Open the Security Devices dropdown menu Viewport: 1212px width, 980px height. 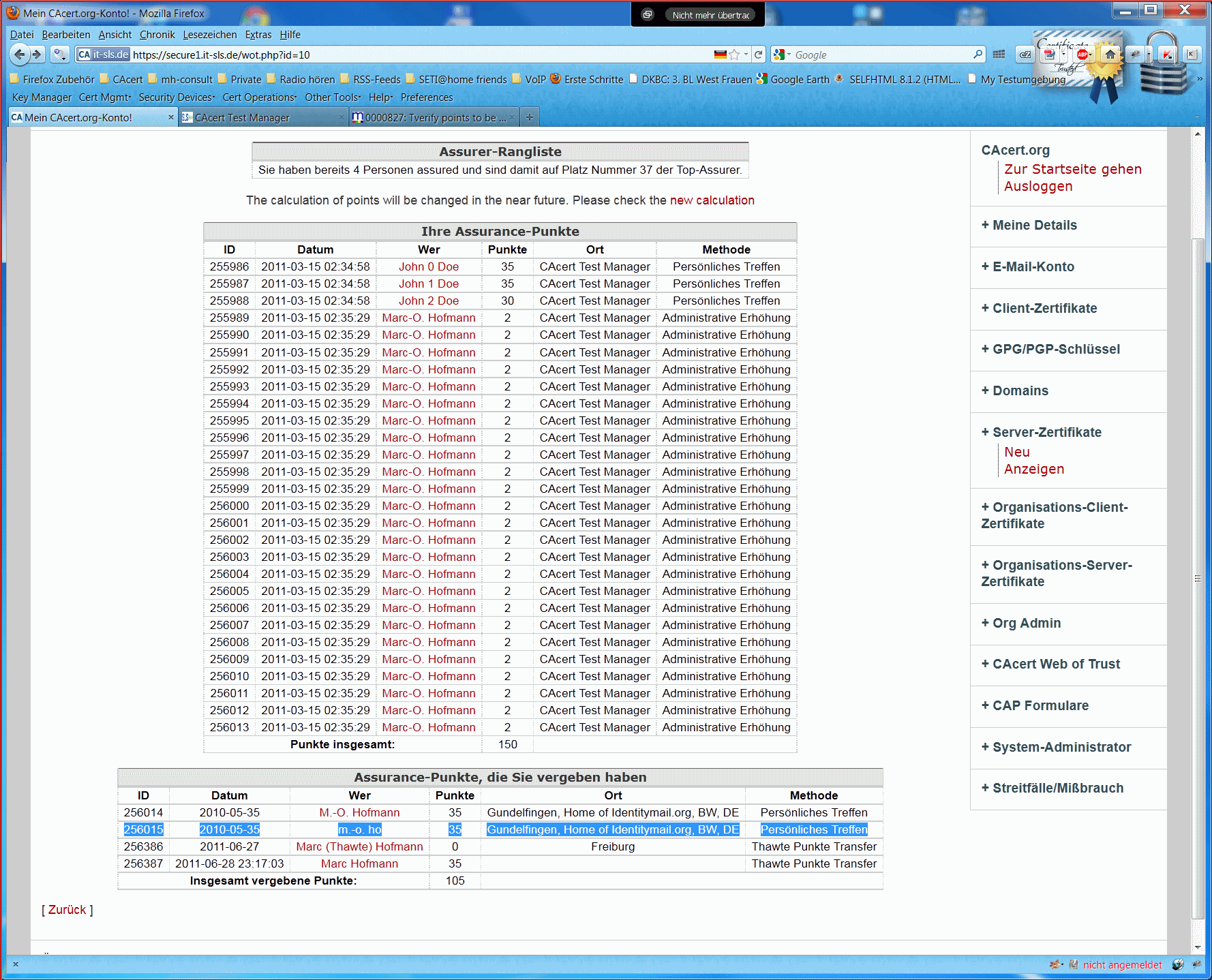pyautogui.click(x=177, y=97)
